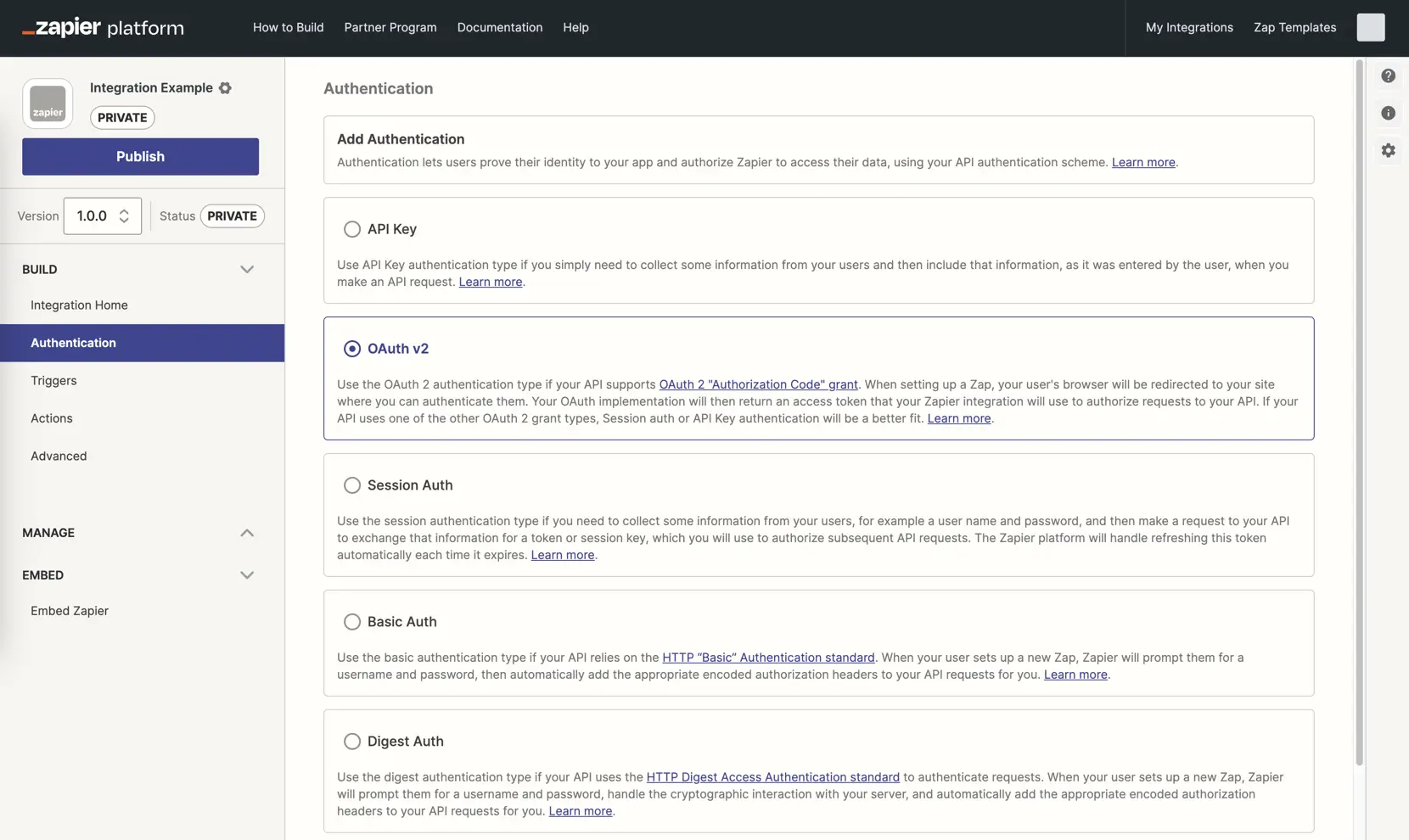Click the PRIVATE badge under Integration Example
The width and height of the screenshot is (1409, 840).
(x=122, y=118)
